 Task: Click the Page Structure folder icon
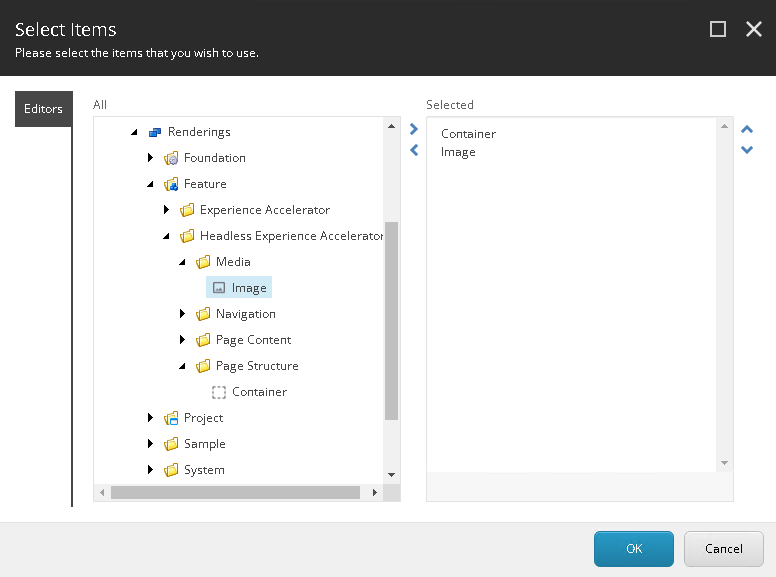203,366
